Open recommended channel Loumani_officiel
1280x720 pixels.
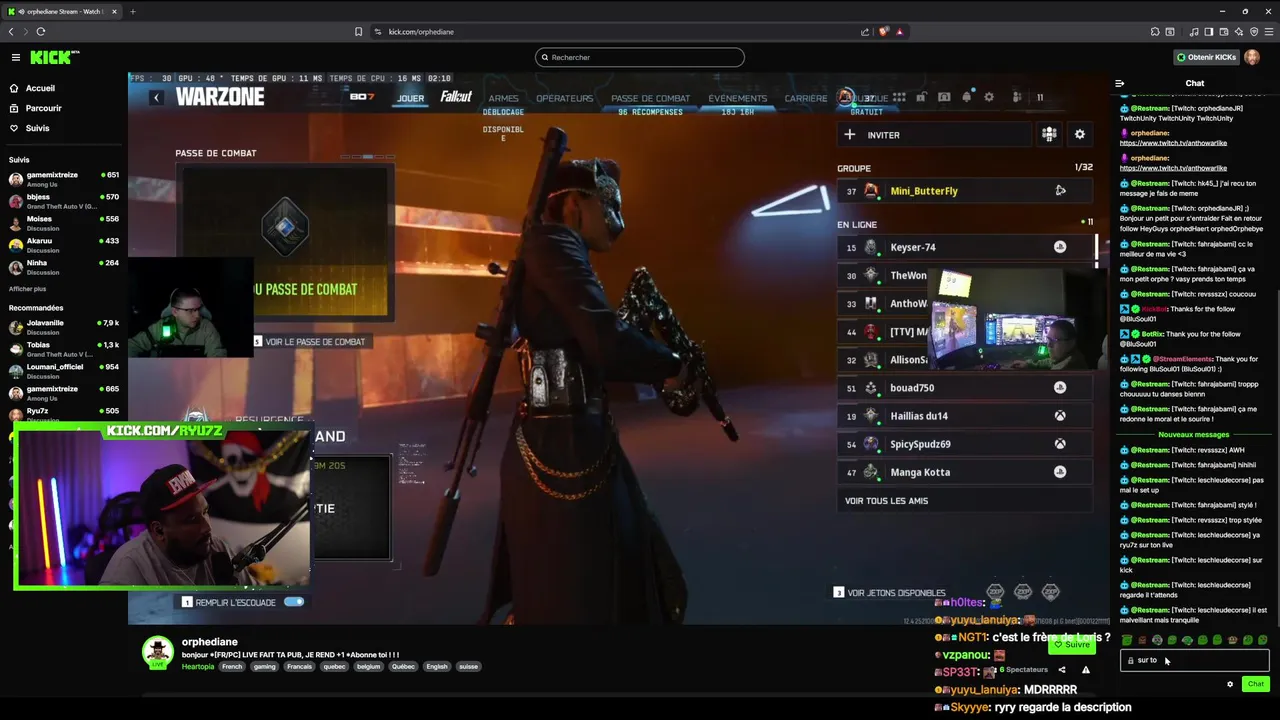(x=64, y=371)
